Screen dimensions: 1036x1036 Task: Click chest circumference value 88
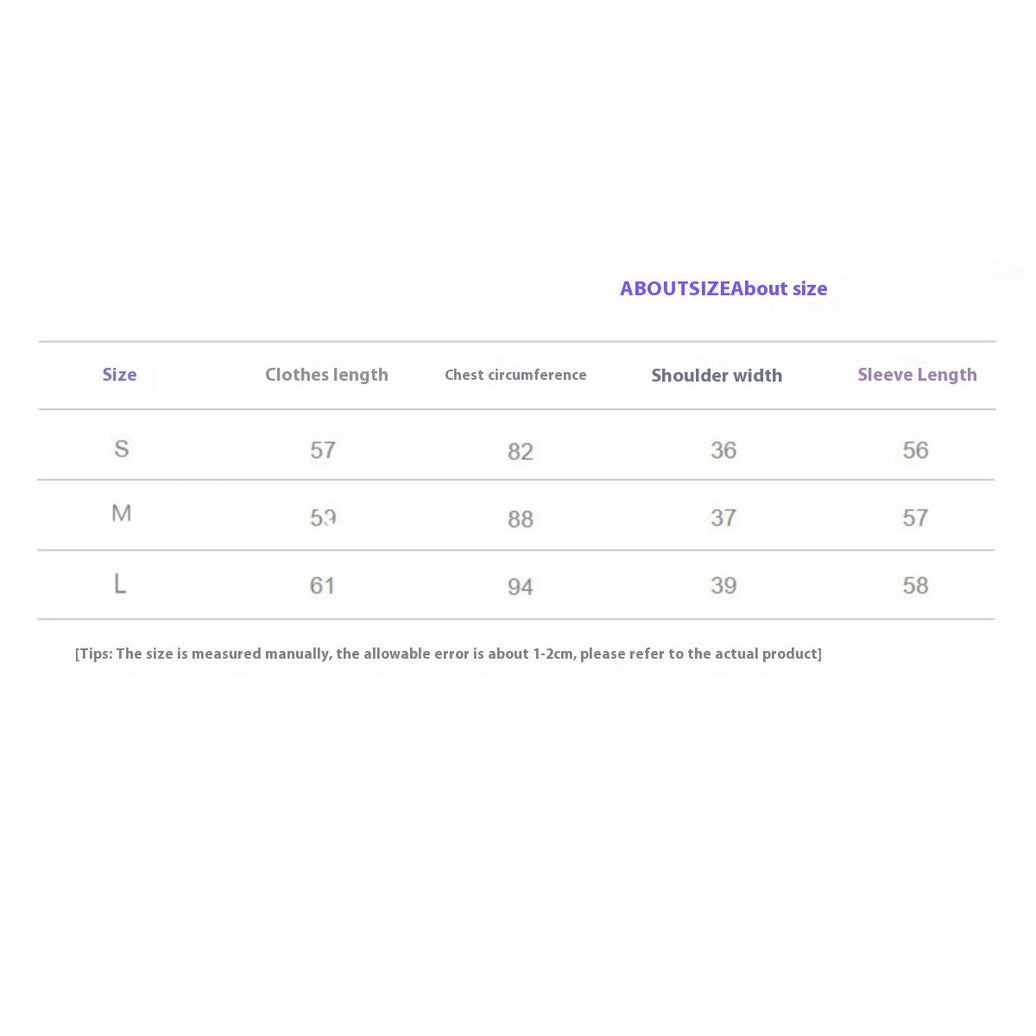[521, 519]
